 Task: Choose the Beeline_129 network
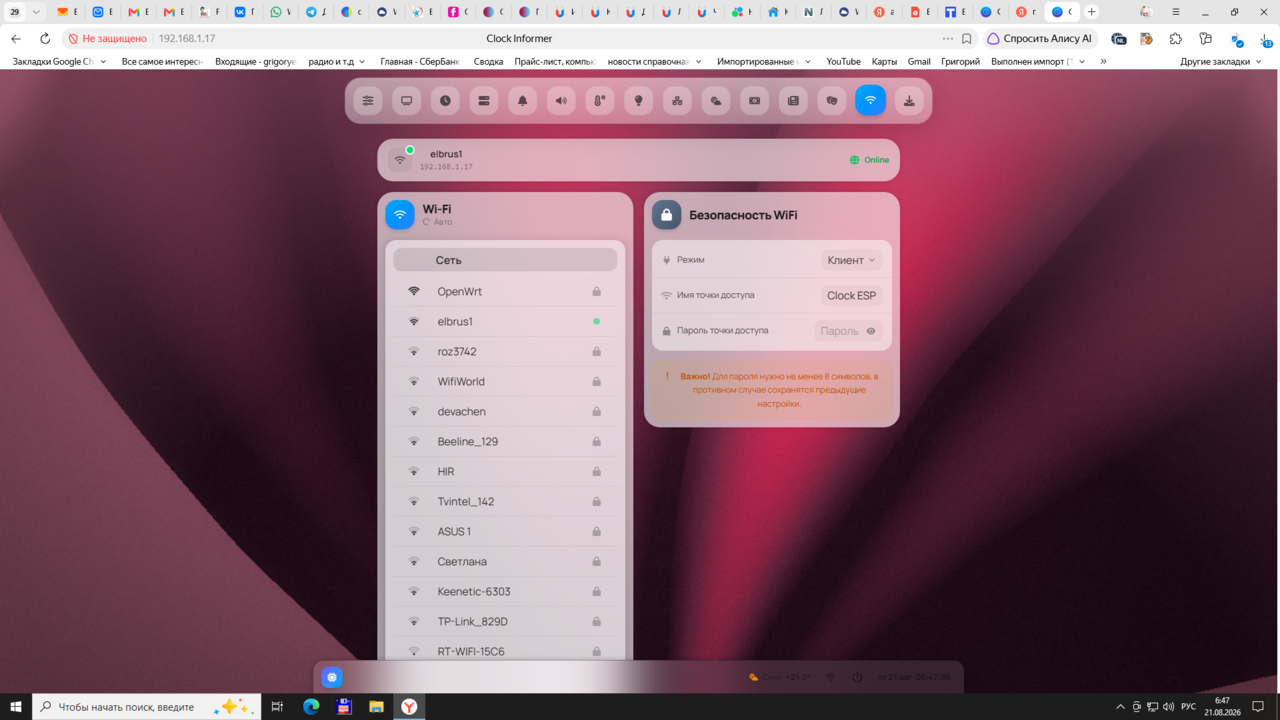(505, 441)
